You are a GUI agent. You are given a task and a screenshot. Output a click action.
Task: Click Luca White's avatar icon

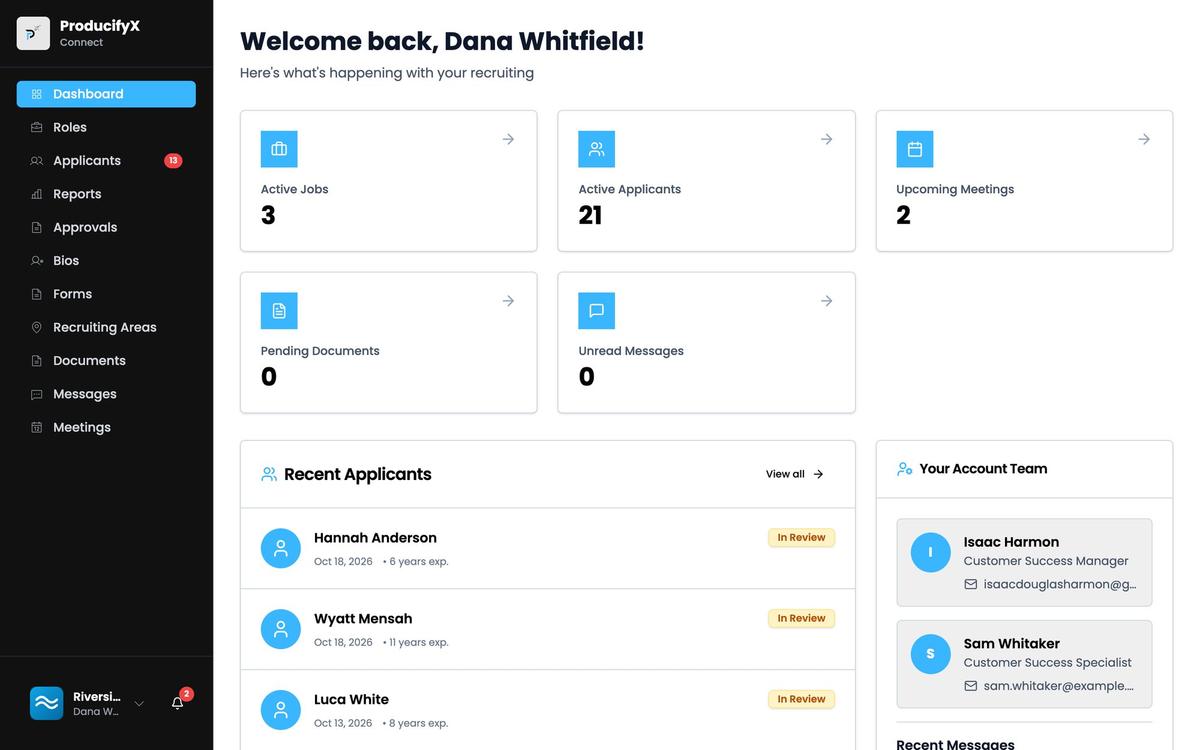(x=281, y=710)
